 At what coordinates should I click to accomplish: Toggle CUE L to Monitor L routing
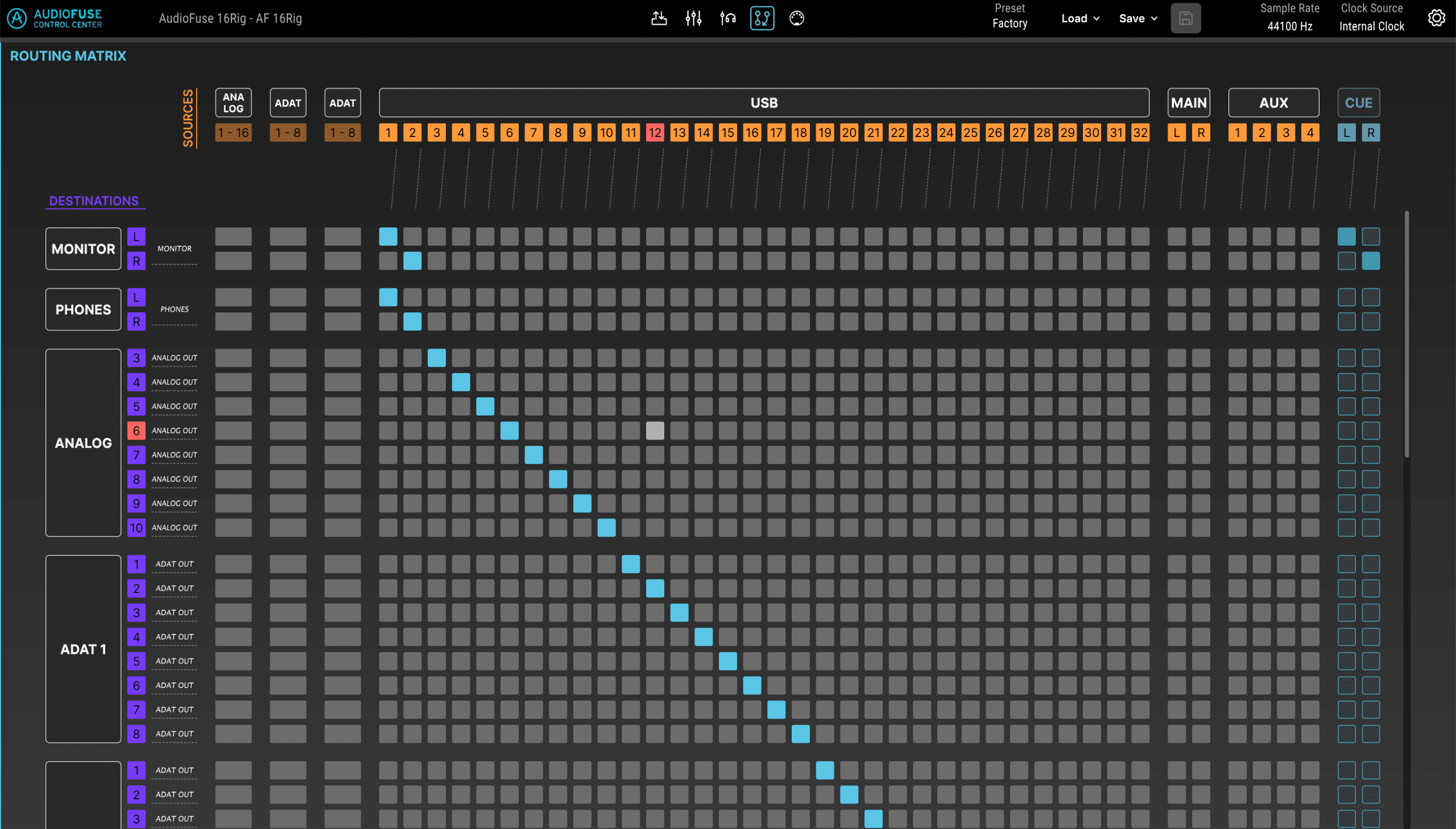[x=1346, y=237]
